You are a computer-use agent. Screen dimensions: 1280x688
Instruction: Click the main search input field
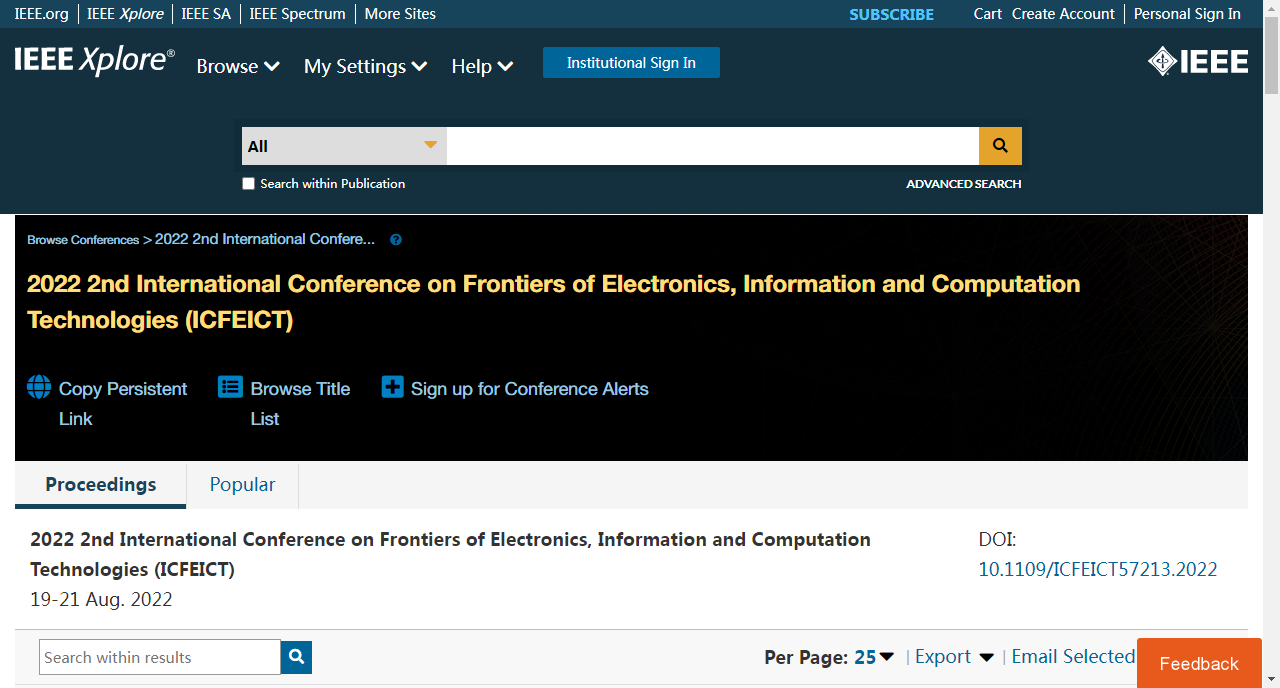pos(713,146)
